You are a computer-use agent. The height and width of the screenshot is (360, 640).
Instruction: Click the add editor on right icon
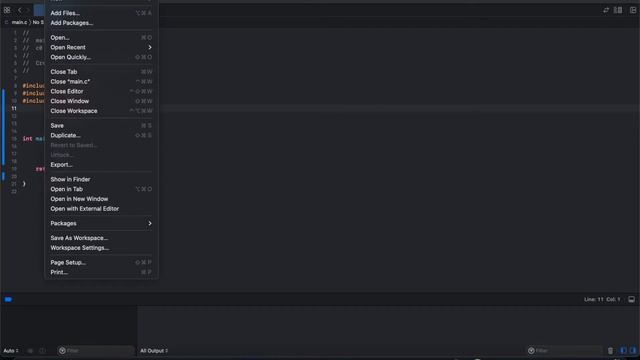(x=633, y=10)
